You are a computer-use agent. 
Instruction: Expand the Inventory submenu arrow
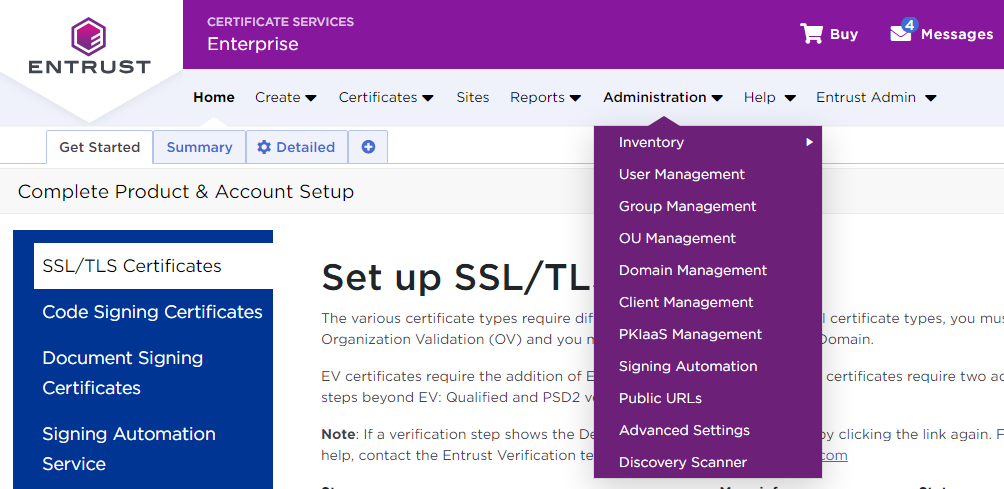(x=809, y=142)
